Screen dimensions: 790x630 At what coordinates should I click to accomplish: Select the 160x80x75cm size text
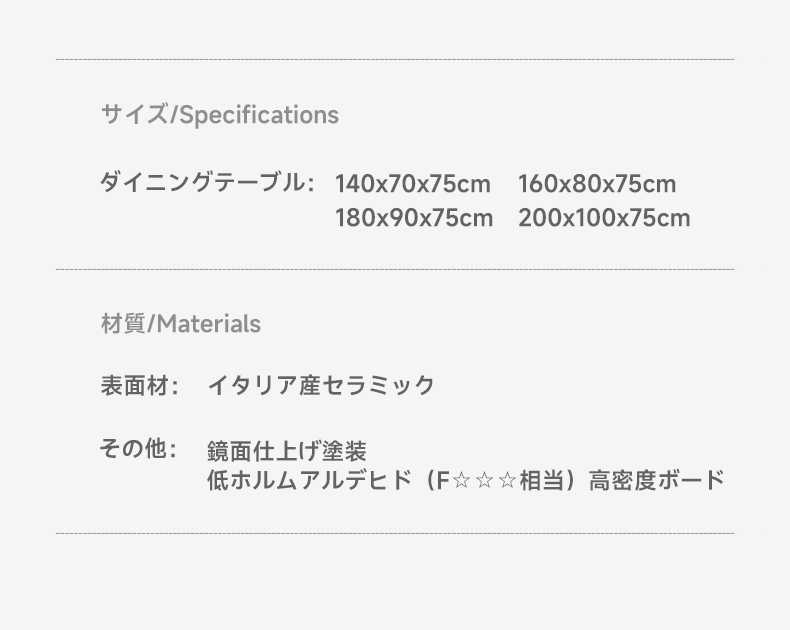[x=597, y=184]
